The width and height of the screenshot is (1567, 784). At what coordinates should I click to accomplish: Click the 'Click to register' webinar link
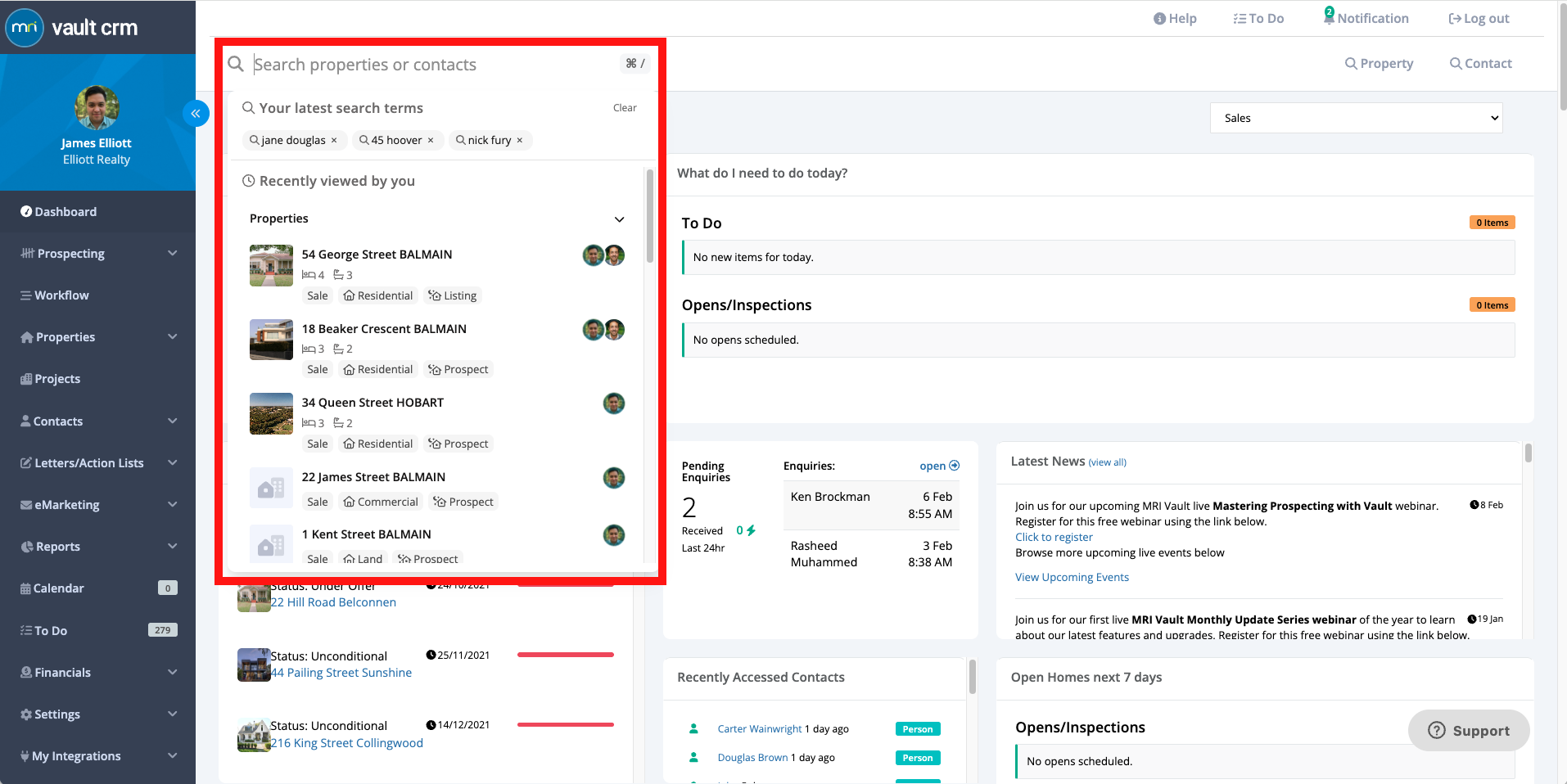pyautogui.click(x=1054, y=537)
